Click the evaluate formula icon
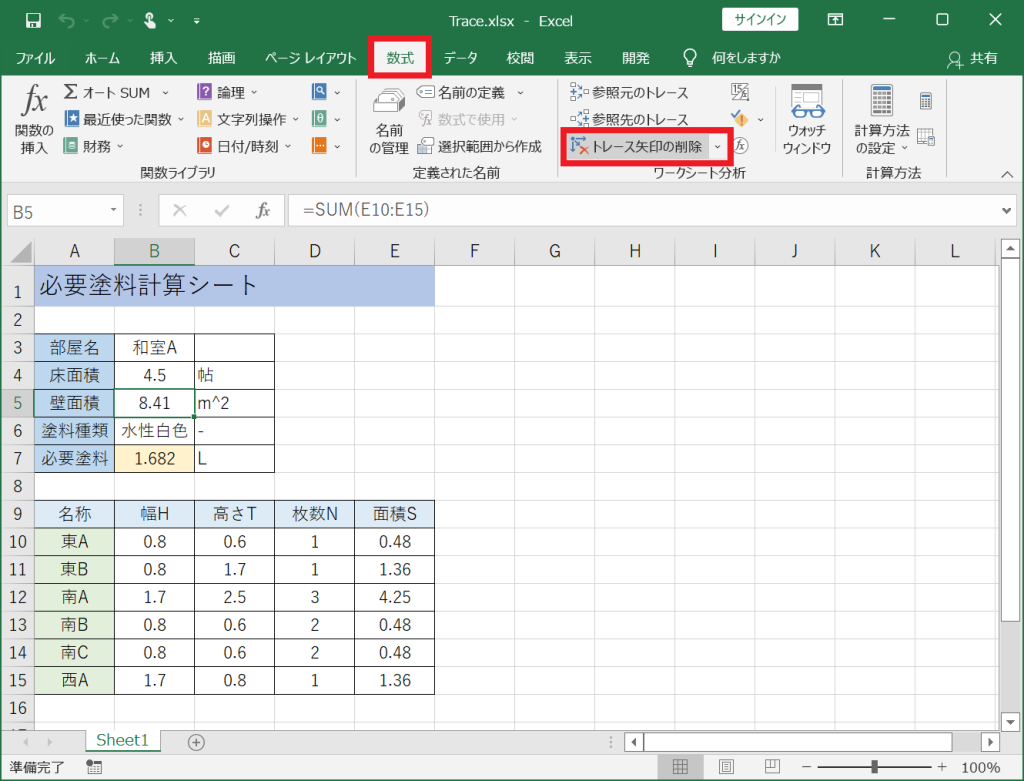This screenshot has width=1024, height=781. (x=740, y=146)
